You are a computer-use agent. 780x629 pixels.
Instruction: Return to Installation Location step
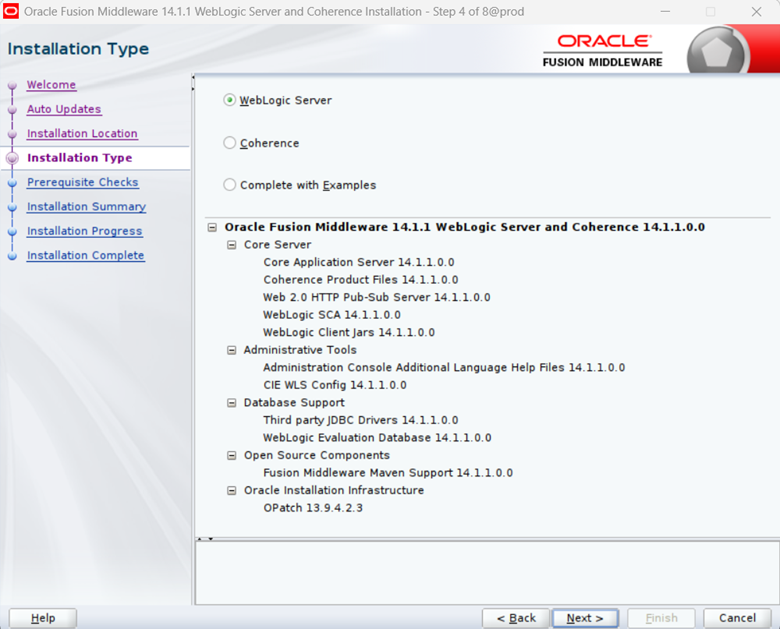coord(82,133)
